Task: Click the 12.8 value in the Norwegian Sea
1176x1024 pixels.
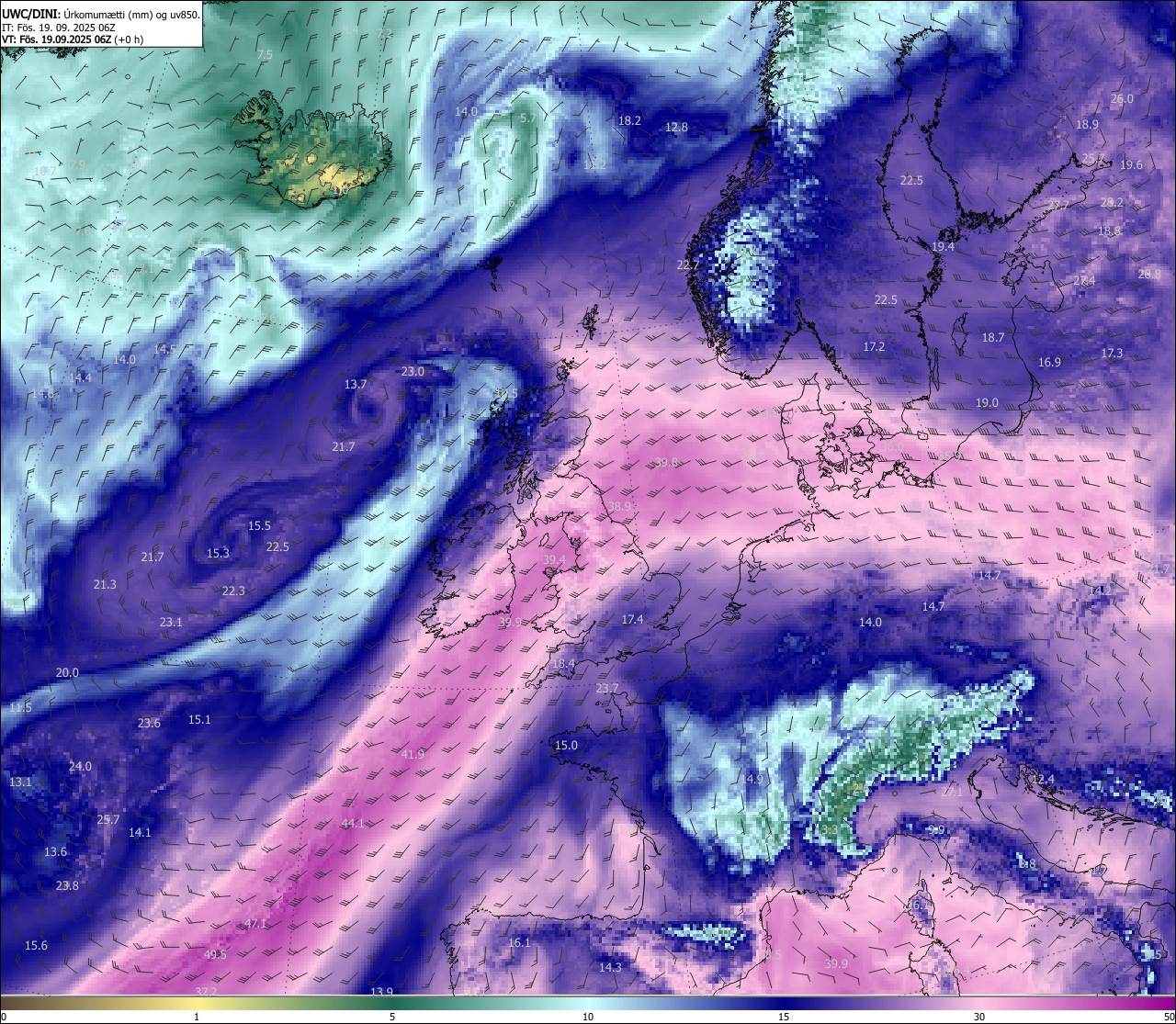Action: [x=676, y=128]
